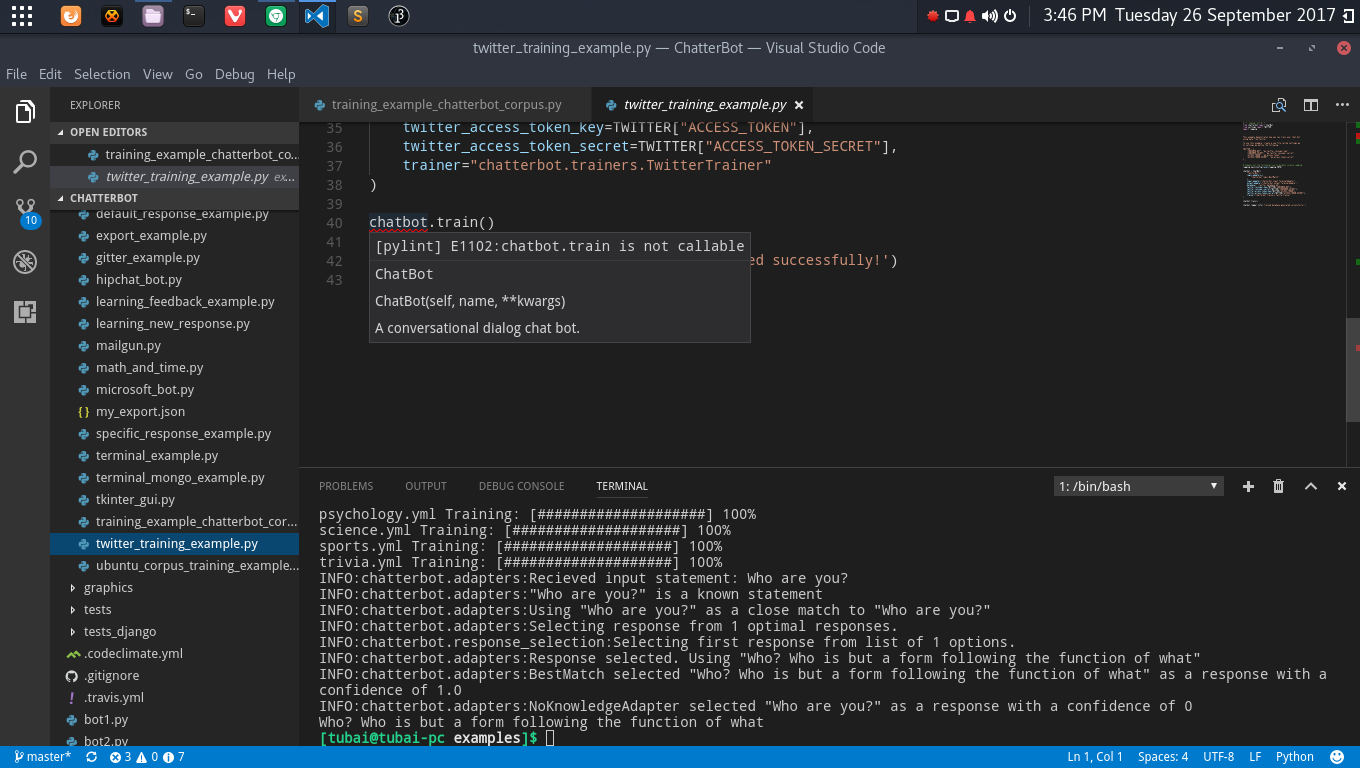
Task: Switch to the PROBLEMS tab in the panel
Action: 346,486
